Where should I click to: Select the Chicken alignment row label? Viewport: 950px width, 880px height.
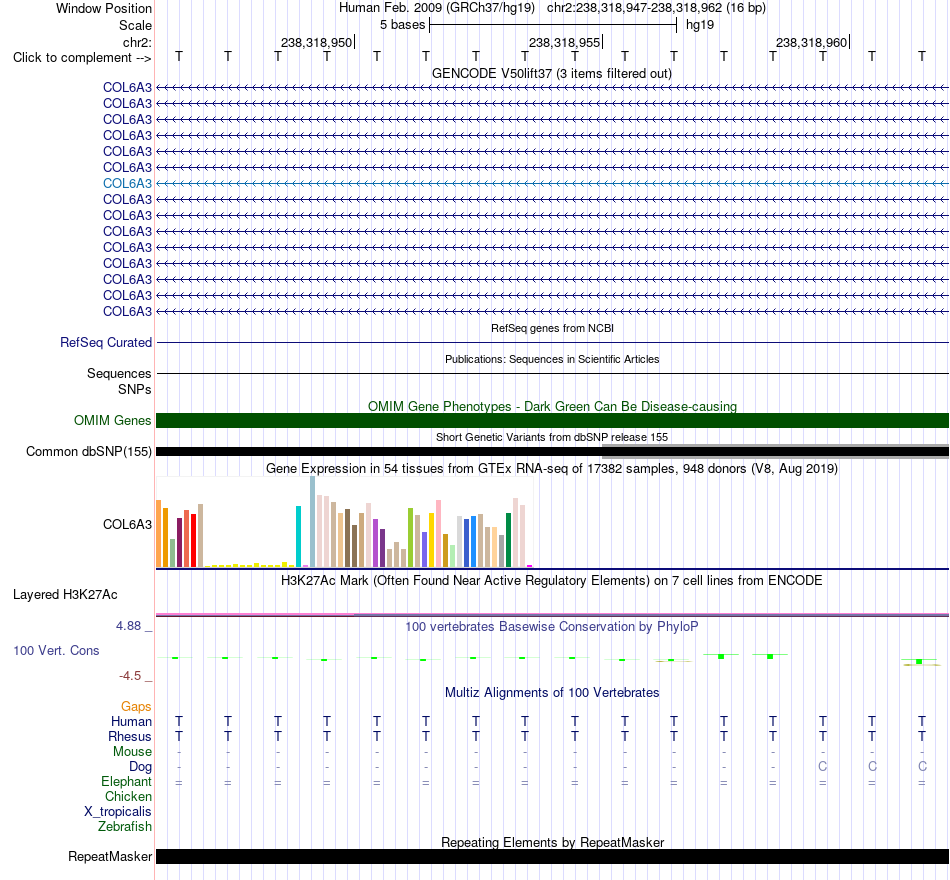click(128, 796)
